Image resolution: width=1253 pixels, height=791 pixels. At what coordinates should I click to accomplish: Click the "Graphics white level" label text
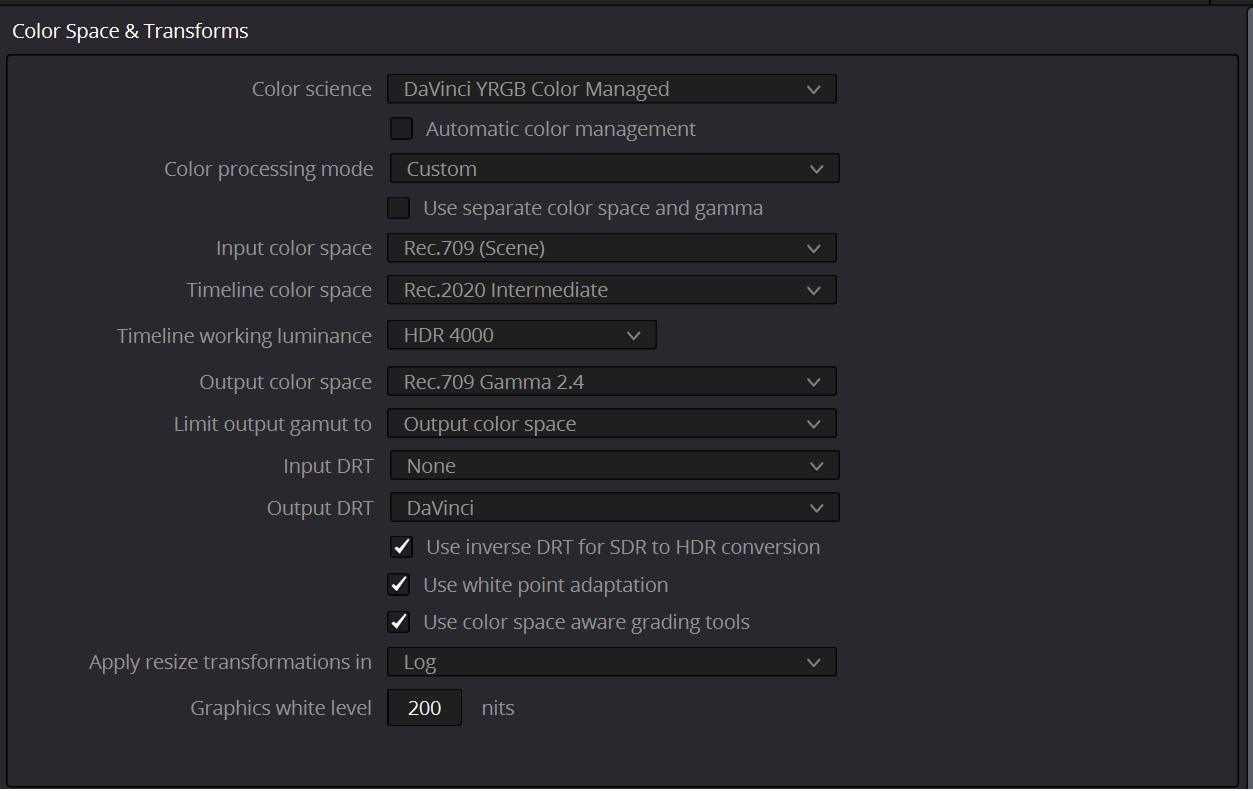[281, 708]
